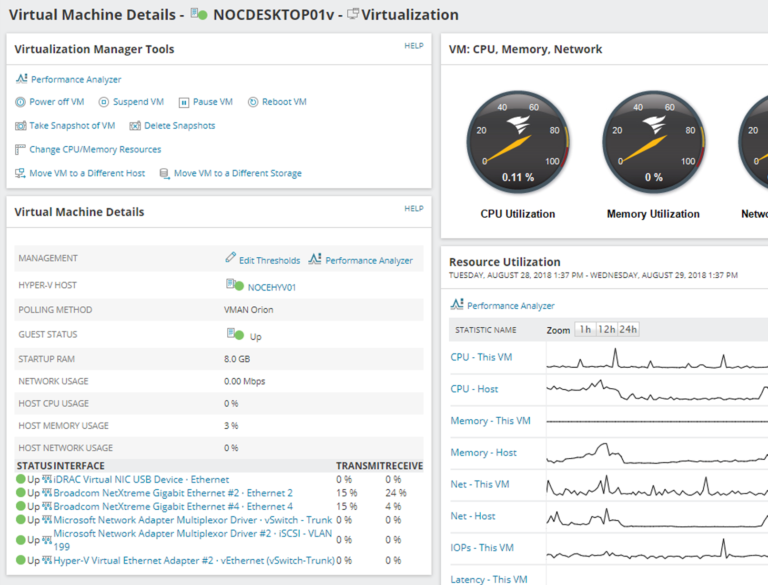
Task: Click the Memory Utilization gauge
Action: [653, 142]
